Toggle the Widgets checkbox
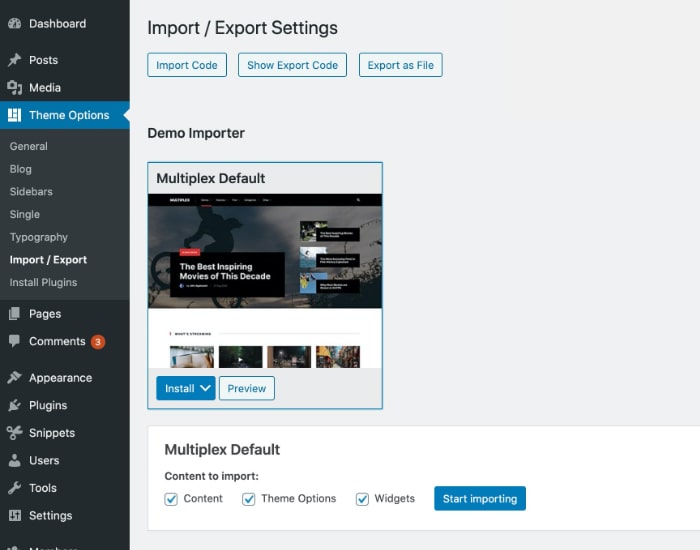 point(362,499)
